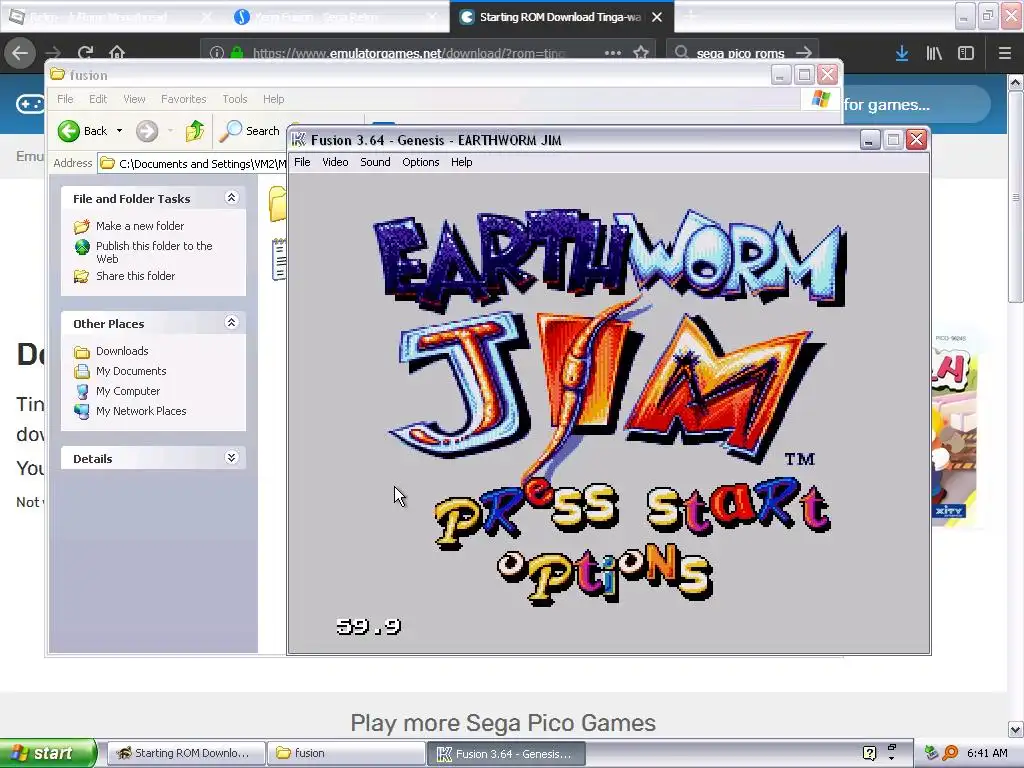This screenshot has height=768, width=1024.
Task: Open Firefox downloads arrow icon
Action: pyautogui.click(x=902, y=54)
